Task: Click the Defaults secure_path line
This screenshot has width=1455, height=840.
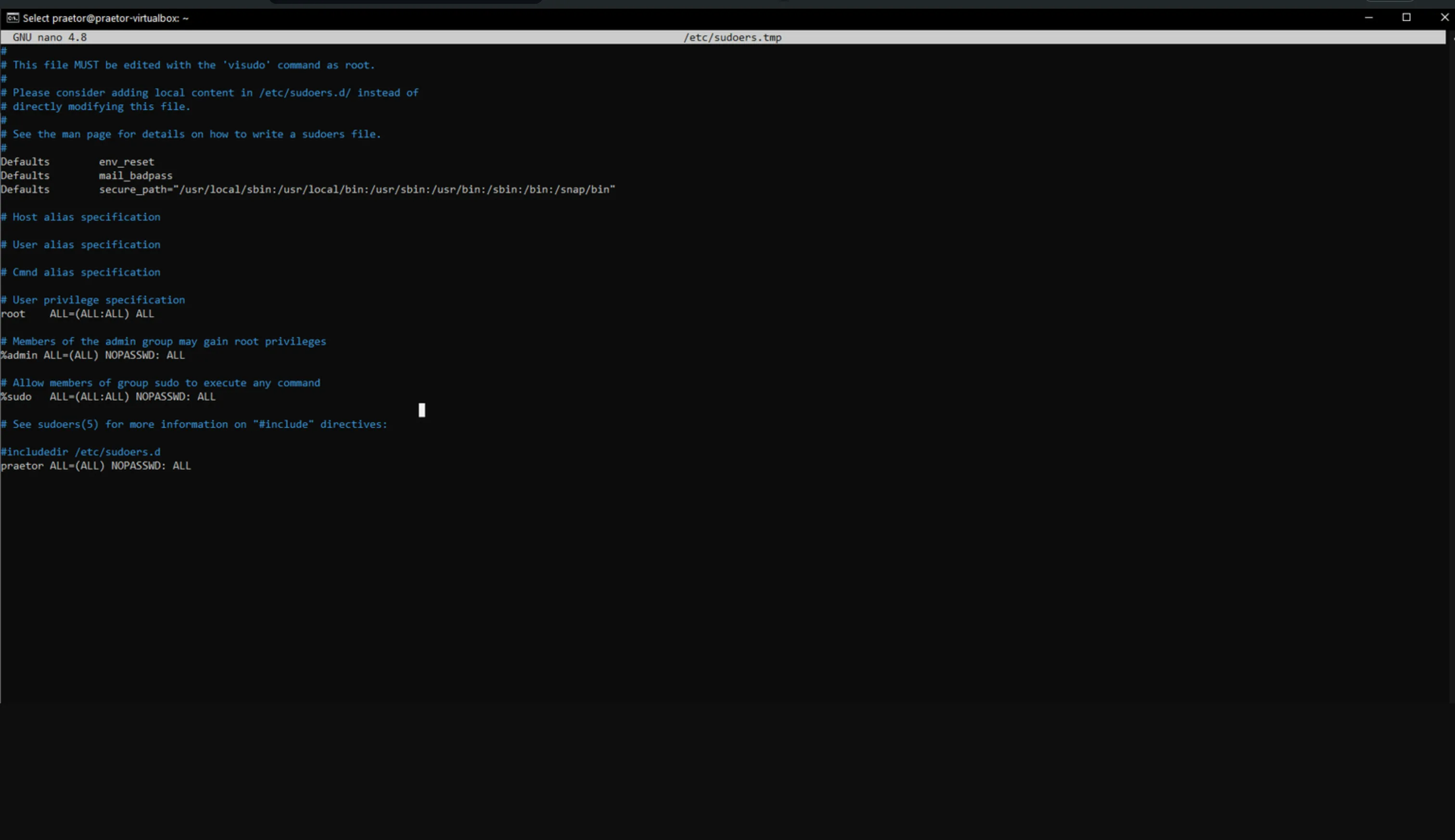Action: [x=307, y=190]
